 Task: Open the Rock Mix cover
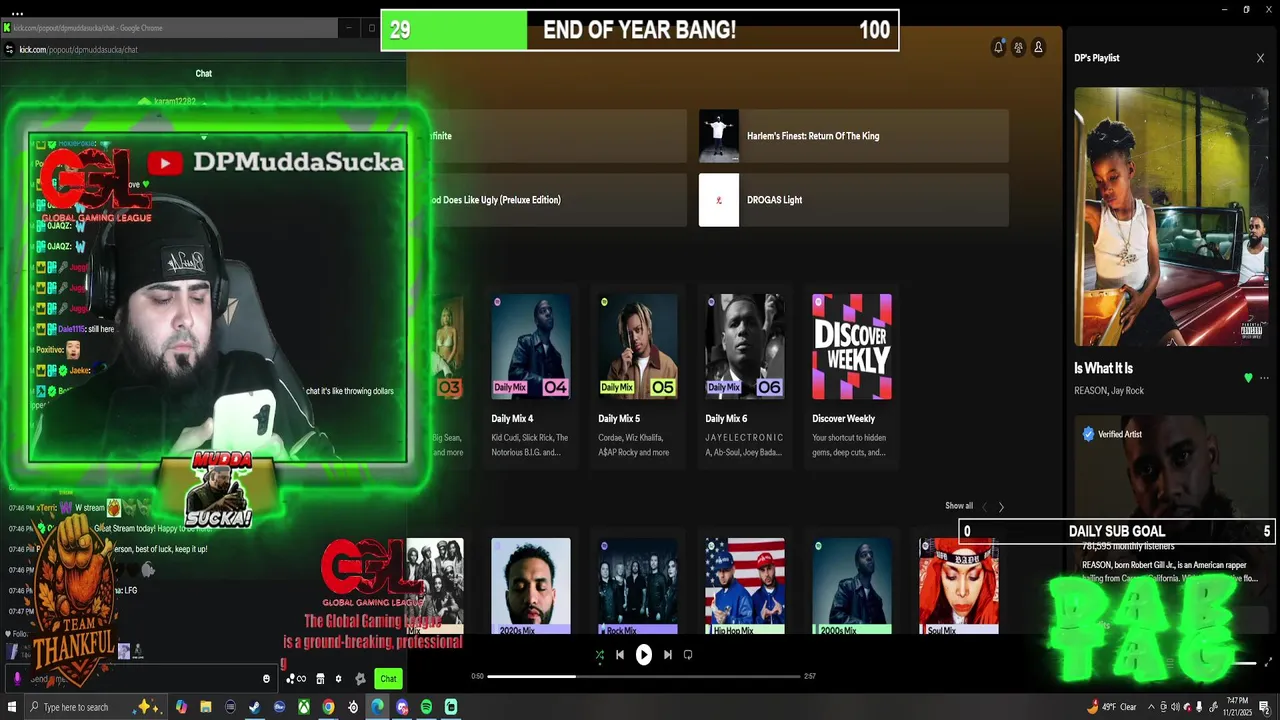pyautogui.click(x=638, y=586)
